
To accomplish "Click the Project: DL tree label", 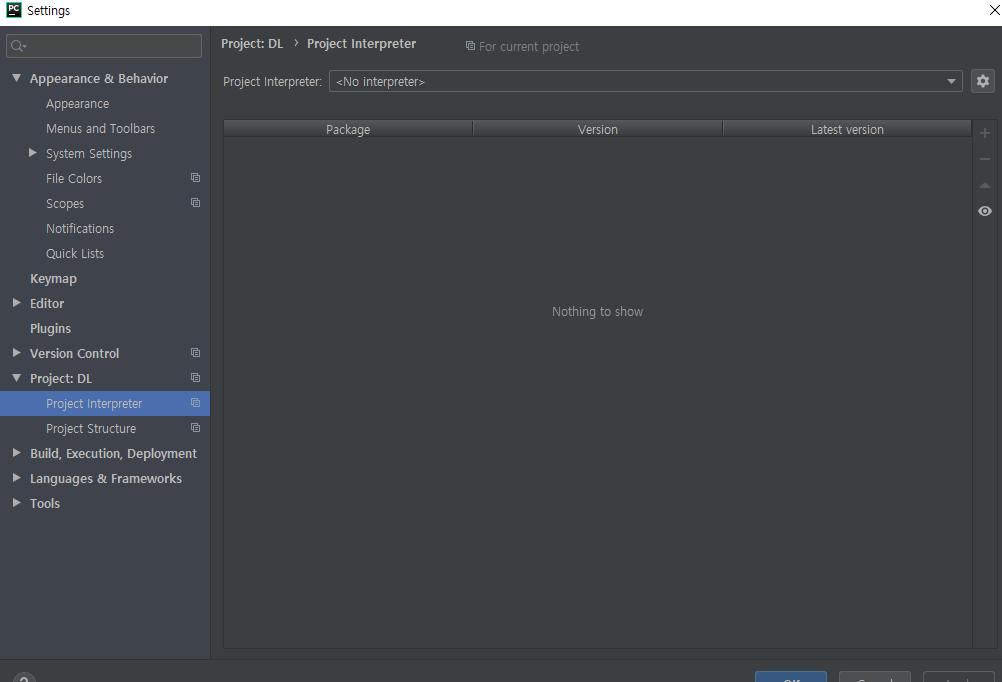I will (x=61, y=378).
